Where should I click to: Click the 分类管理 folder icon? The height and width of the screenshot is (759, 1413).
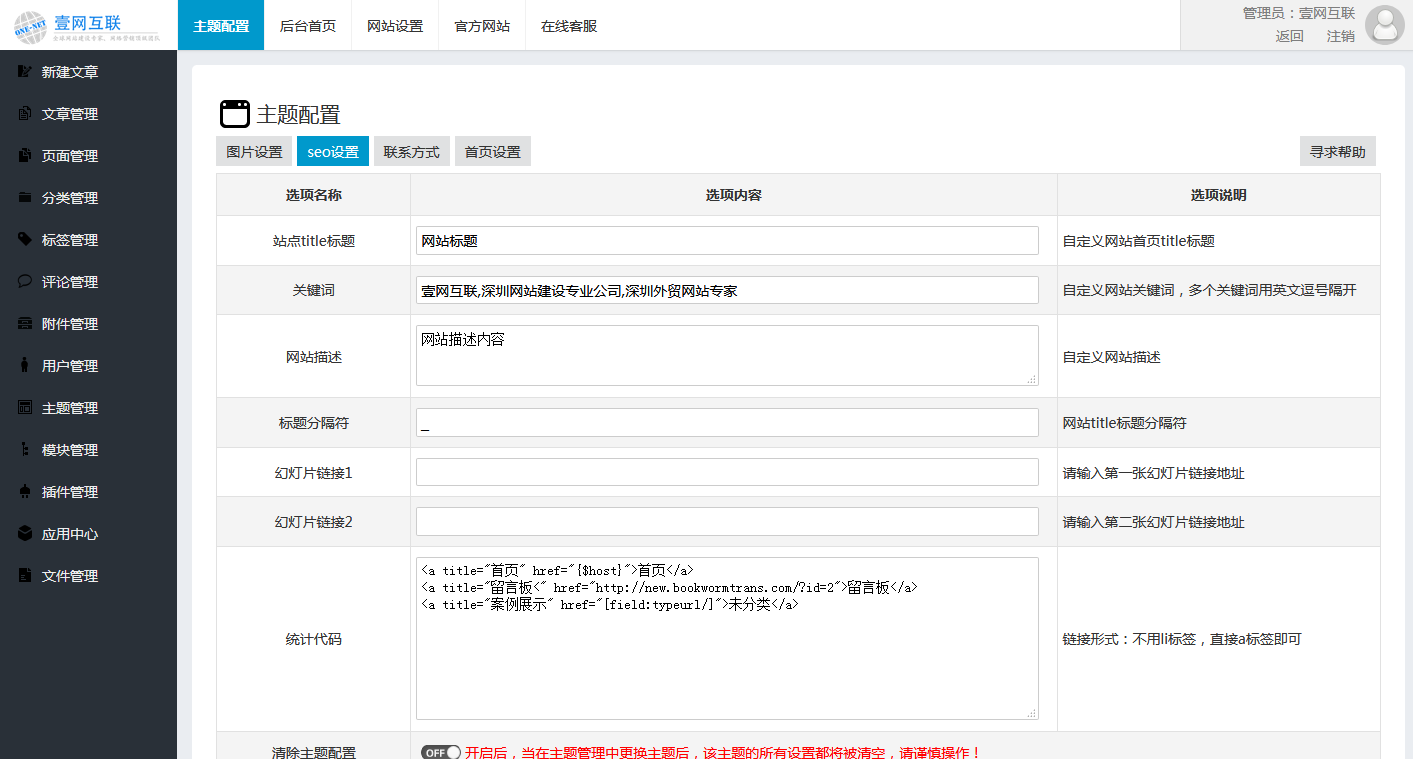coord(25,198)
